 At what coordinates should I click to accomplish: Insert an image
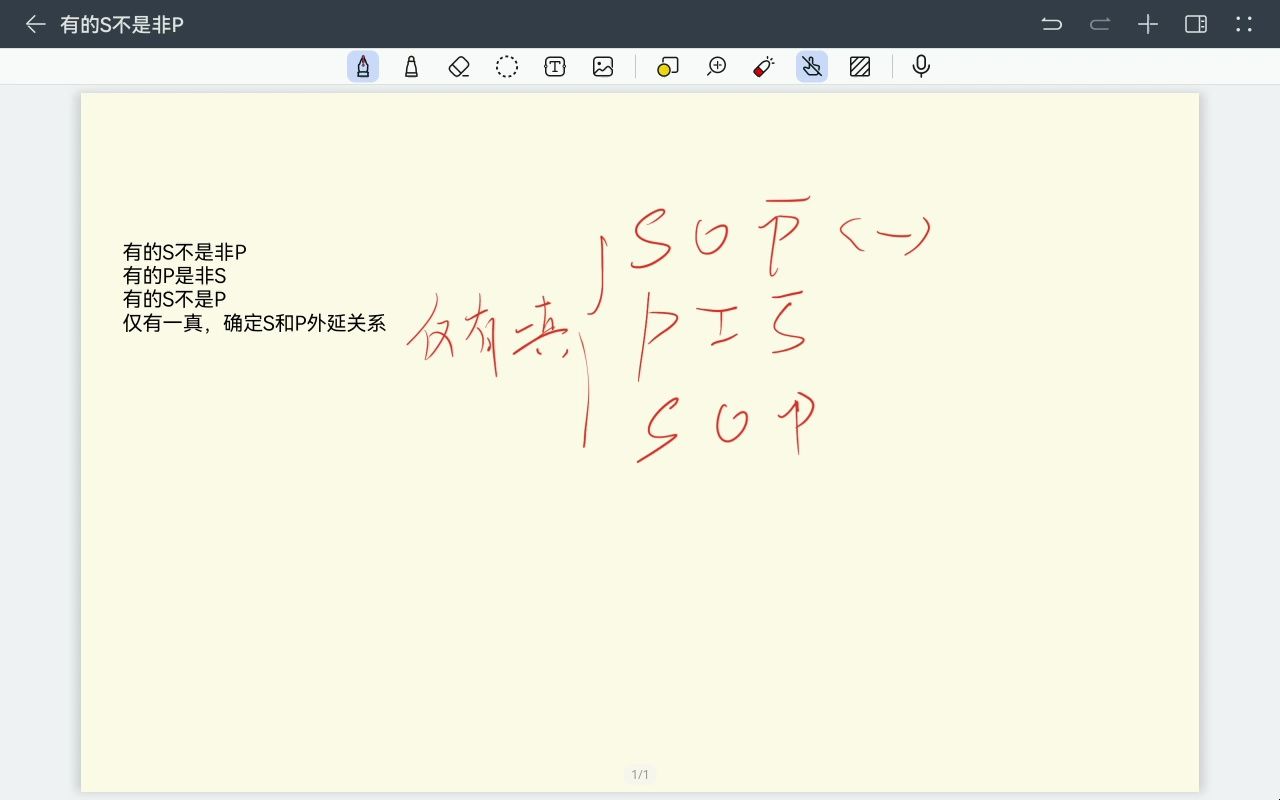click(603, 66)
